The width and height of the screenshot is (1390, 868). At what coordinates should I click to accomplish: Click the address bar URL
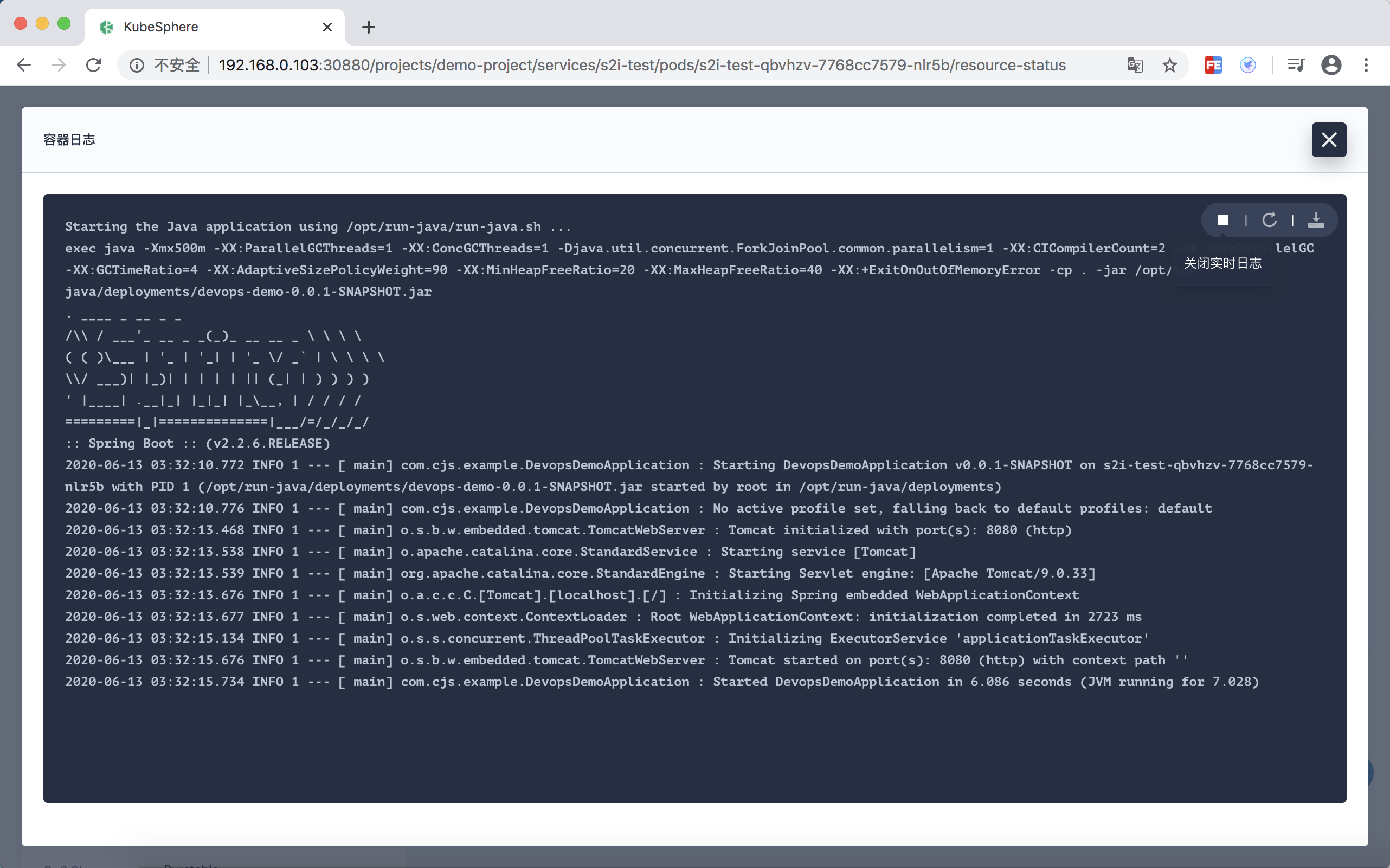point(641,65)
